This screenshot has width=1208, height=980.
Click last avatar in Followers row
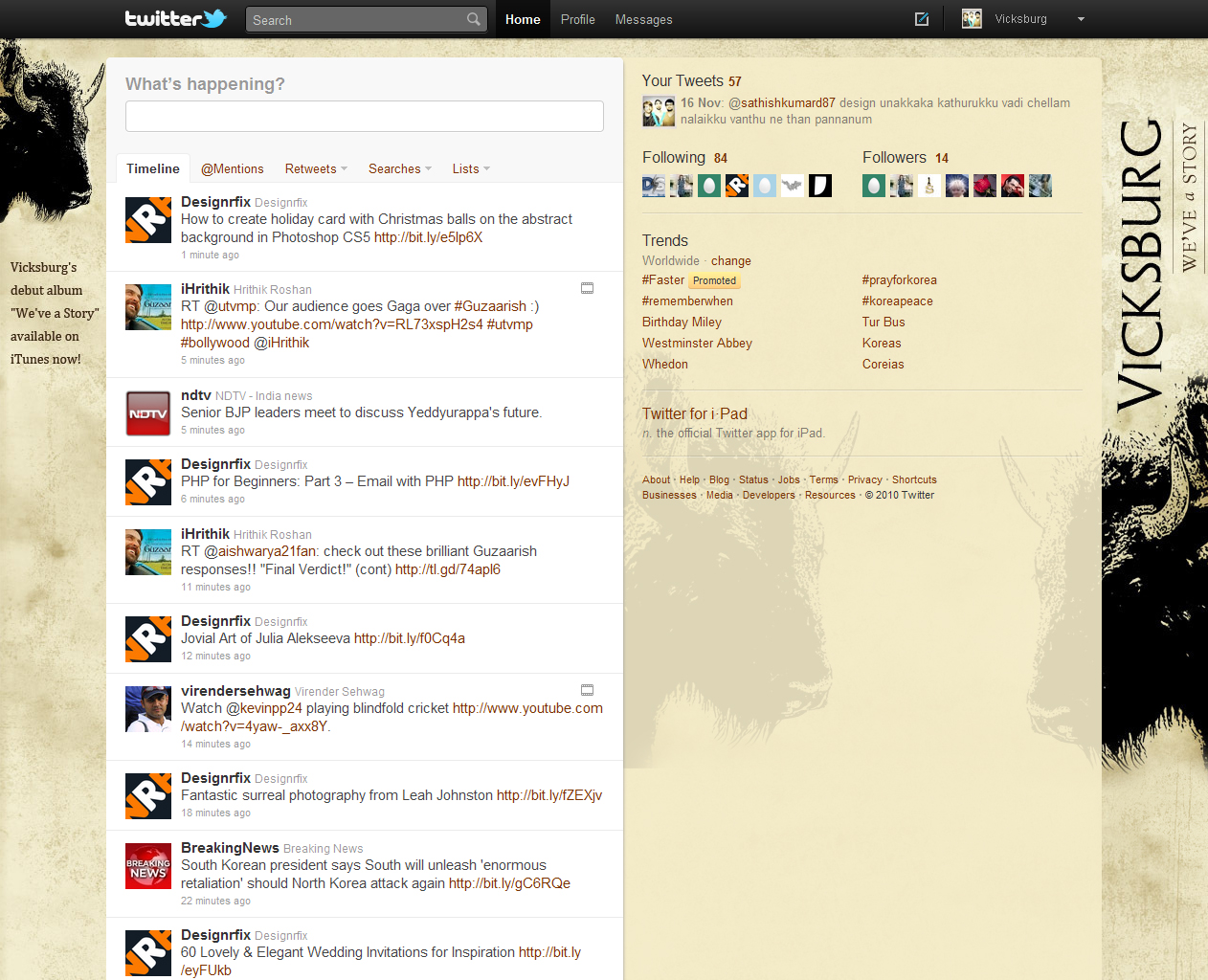pyautogui.click(x=1040, y=186)
